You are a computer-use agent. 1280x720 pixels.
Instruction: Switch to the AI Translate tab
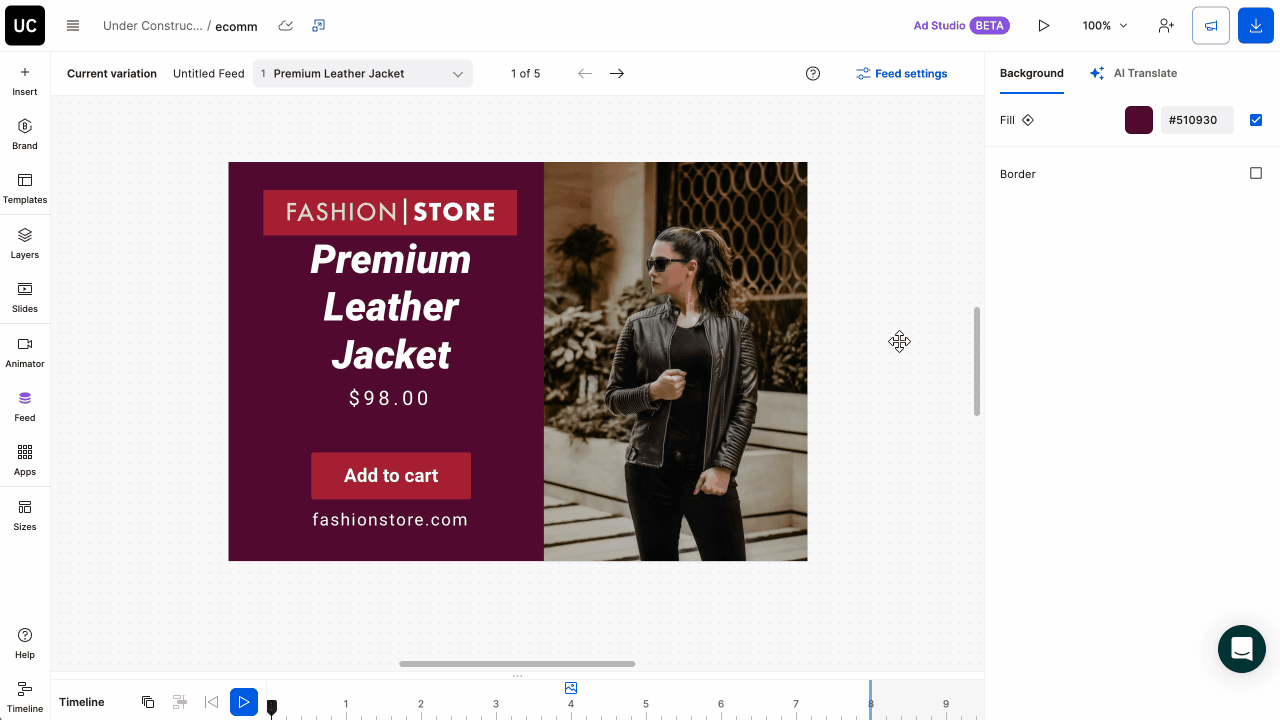1133,73
